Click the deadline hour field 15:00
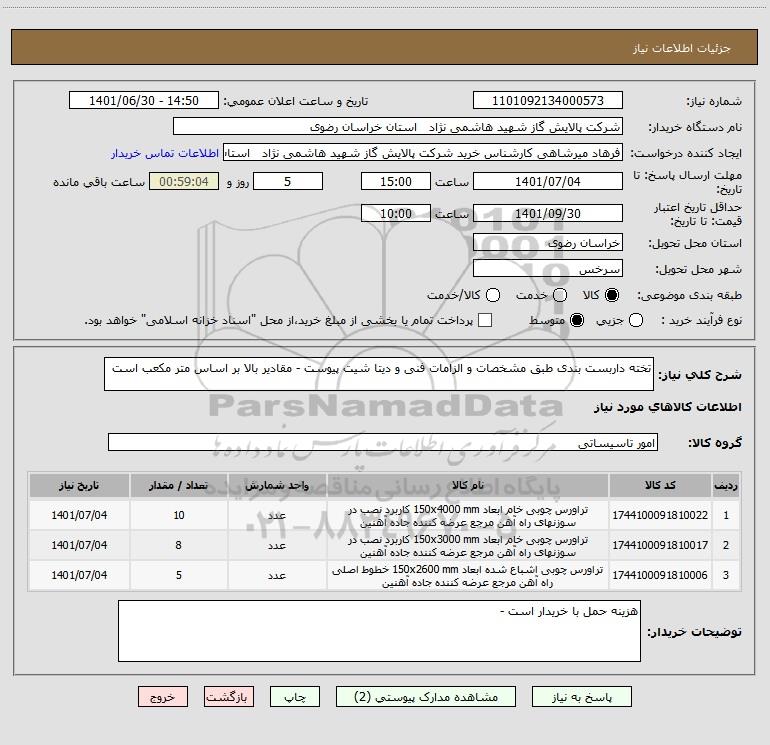Screen dimensions: 770x745 click(396, 181)
